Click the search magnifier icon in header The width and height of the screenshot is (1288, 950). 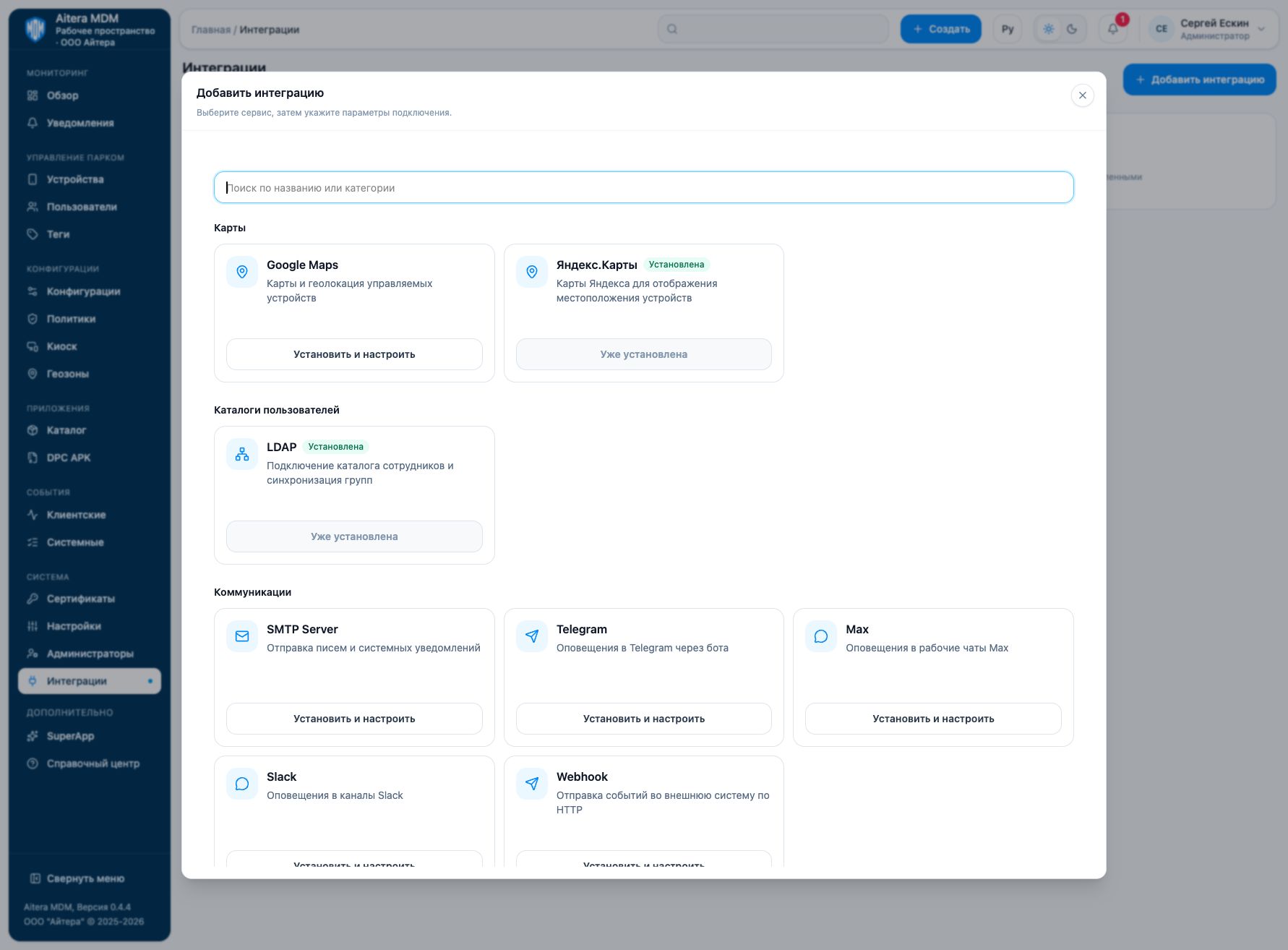(x=672, y=29)
